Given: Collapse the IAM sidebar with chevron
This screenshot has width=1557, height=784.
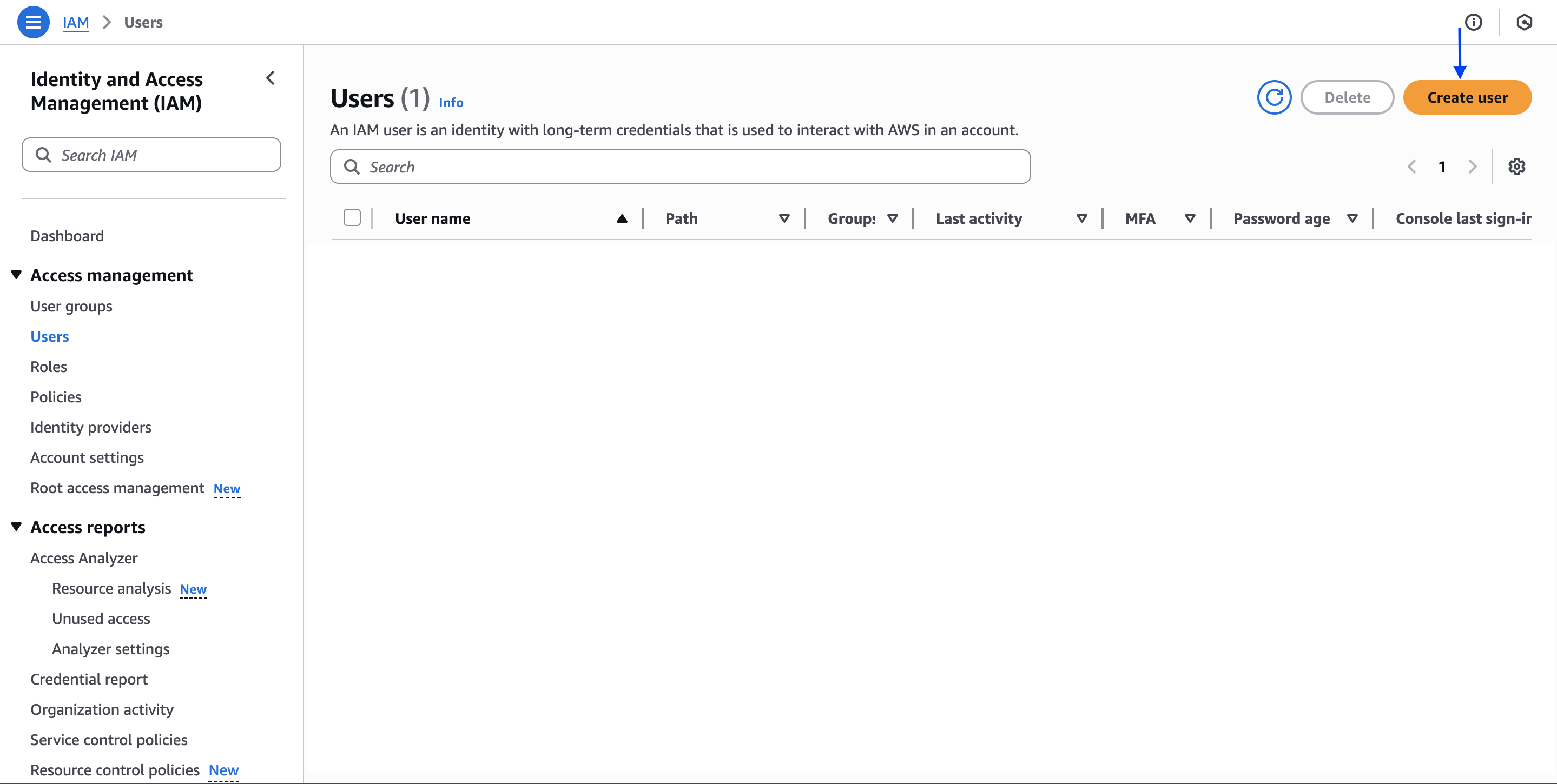Looking at the screenshot, I should click(x=270, y=78).
